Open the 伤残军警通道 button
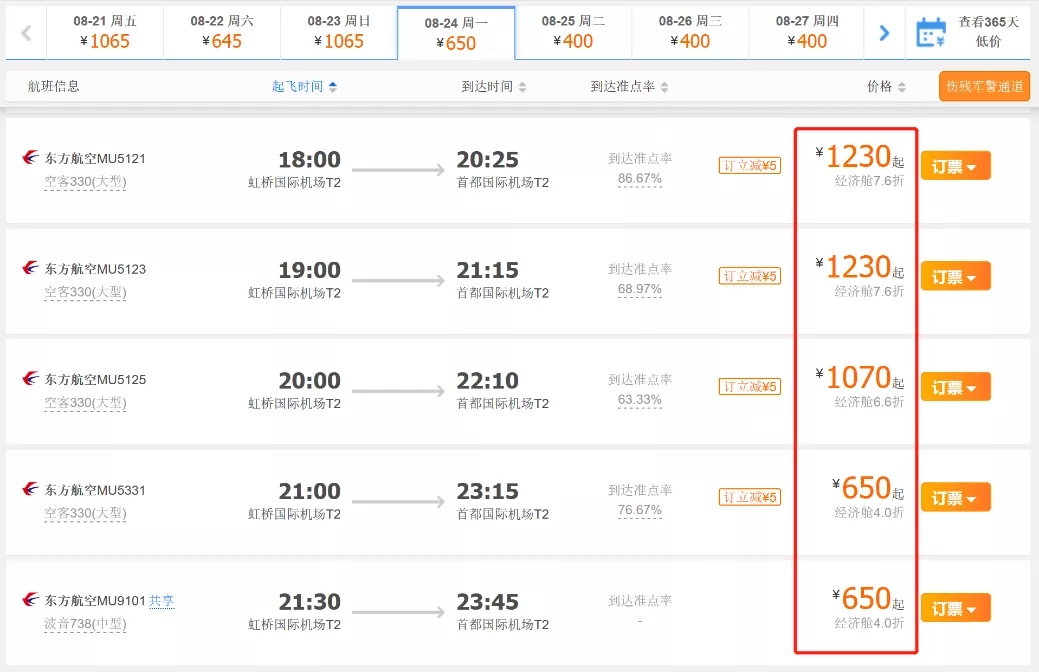The height and width of the screenshot is (672, 1039). click(x=984, y=86)
